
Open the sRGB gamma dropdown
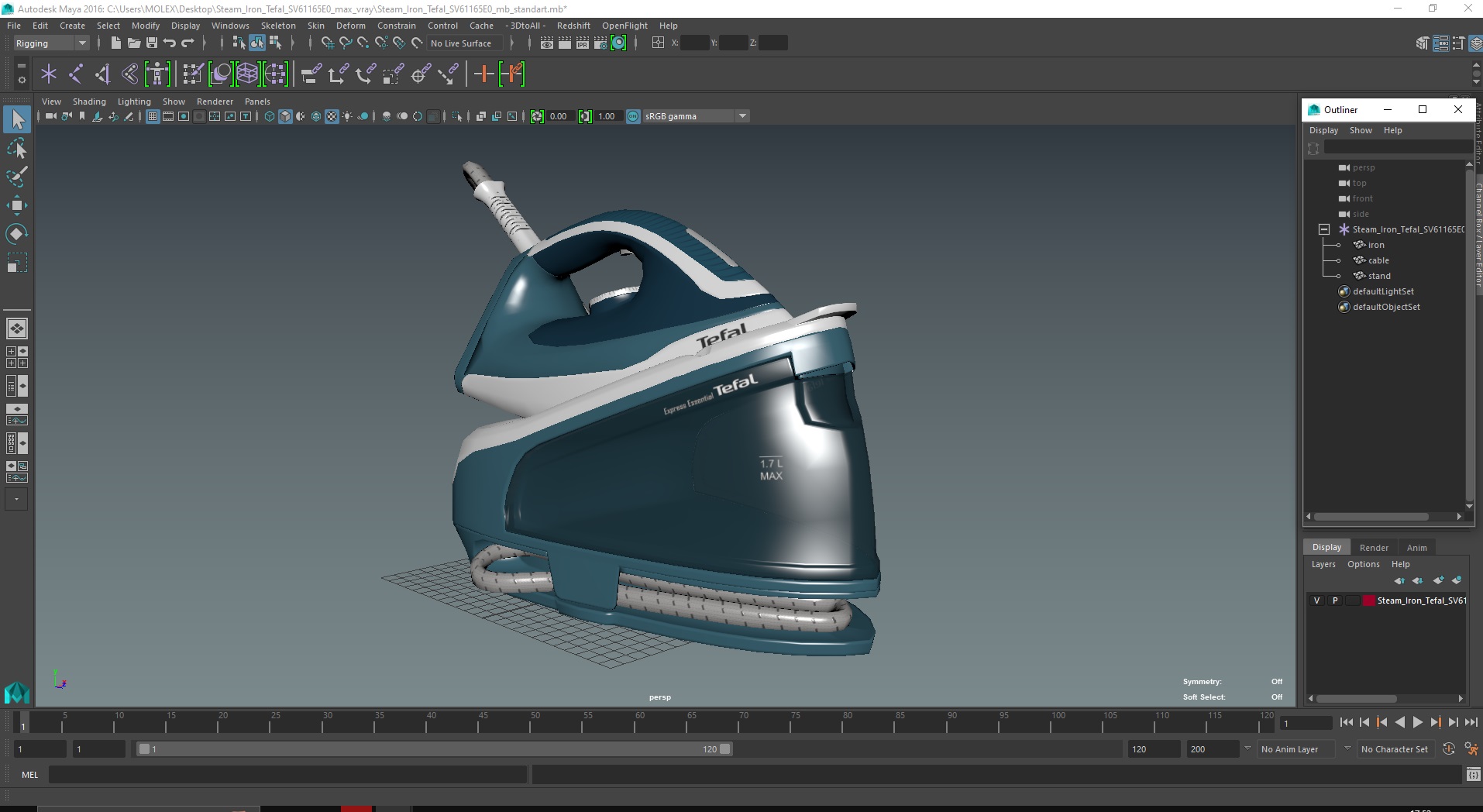pyautogui.click(x=696, y=116)
